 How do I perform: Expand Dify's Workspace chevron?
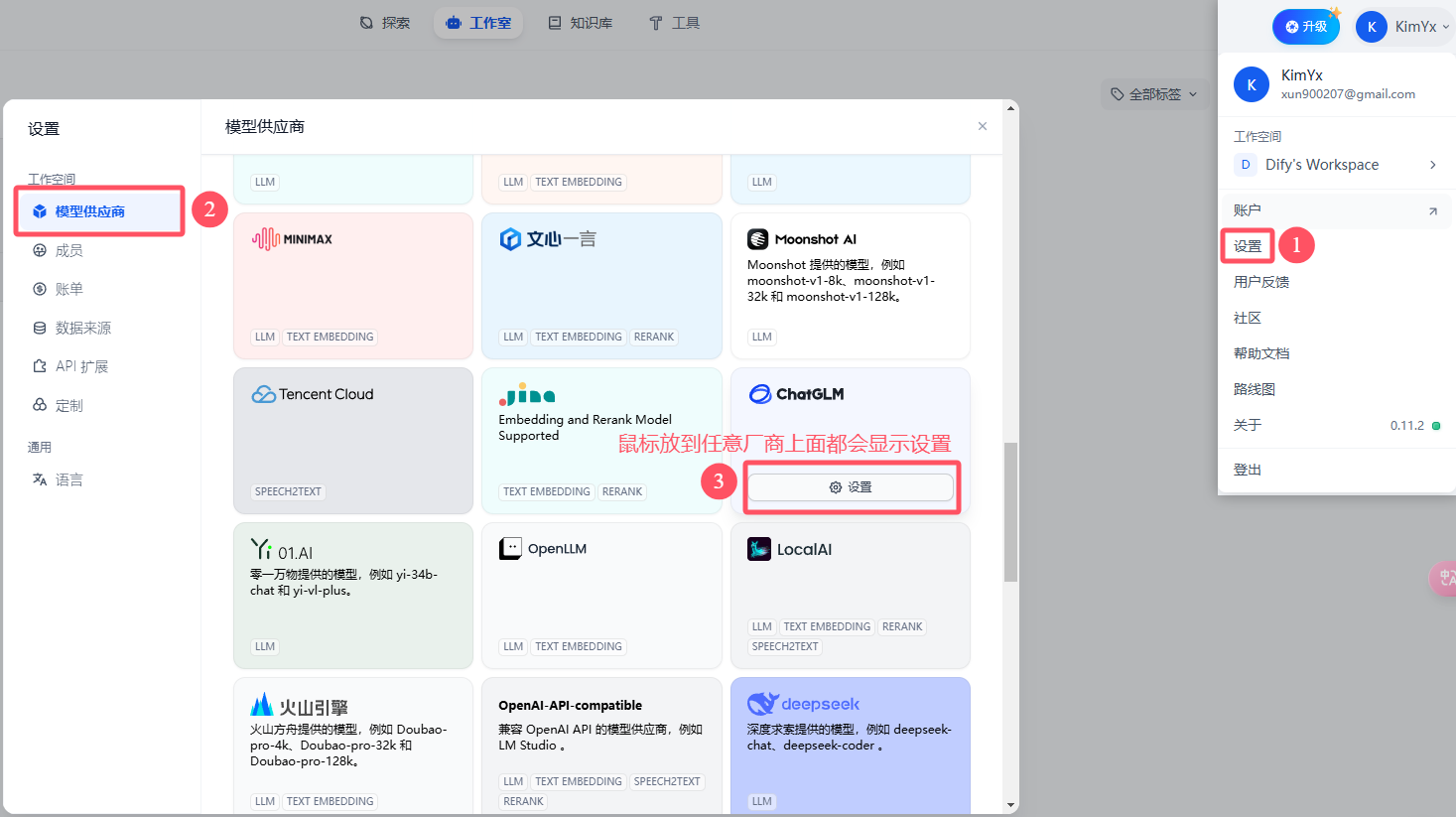[1432, 165]
